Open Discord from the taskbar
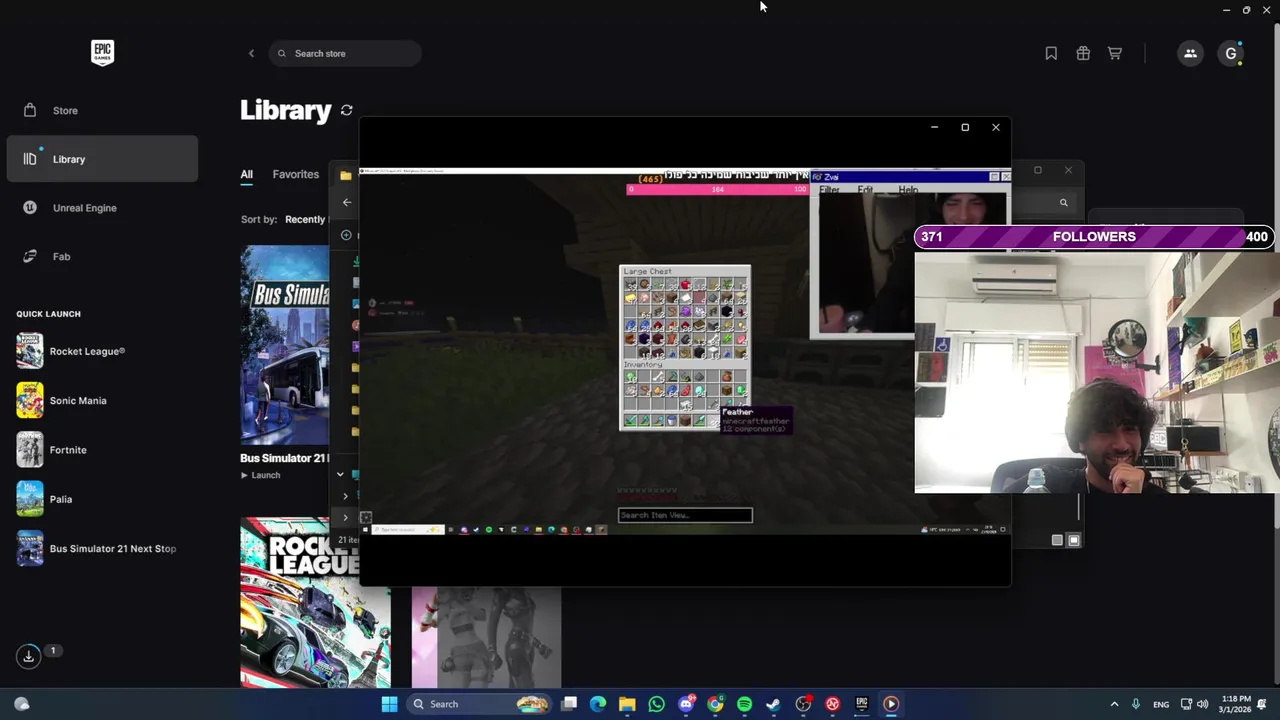The height and width of the screenshot is (720, 1280). pos(686,704)
